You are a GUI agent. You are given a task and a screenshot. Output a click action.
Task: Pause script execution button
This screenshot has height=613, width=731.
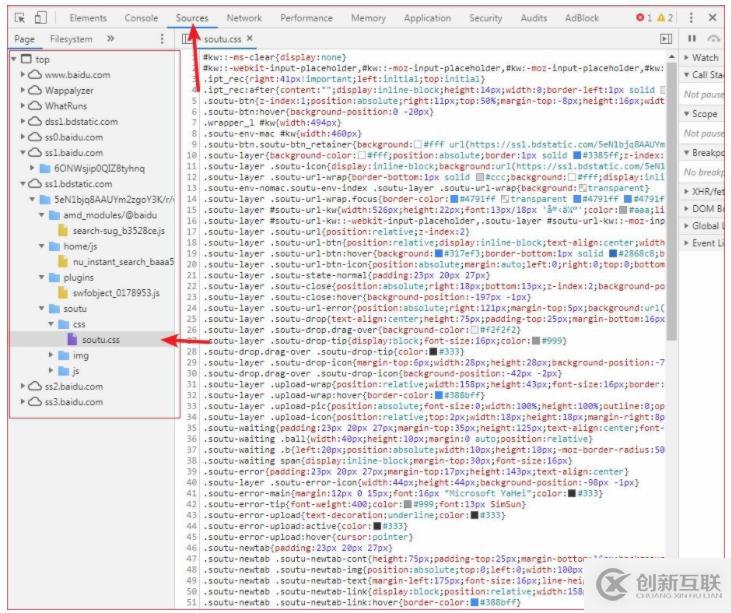[691, 38]
